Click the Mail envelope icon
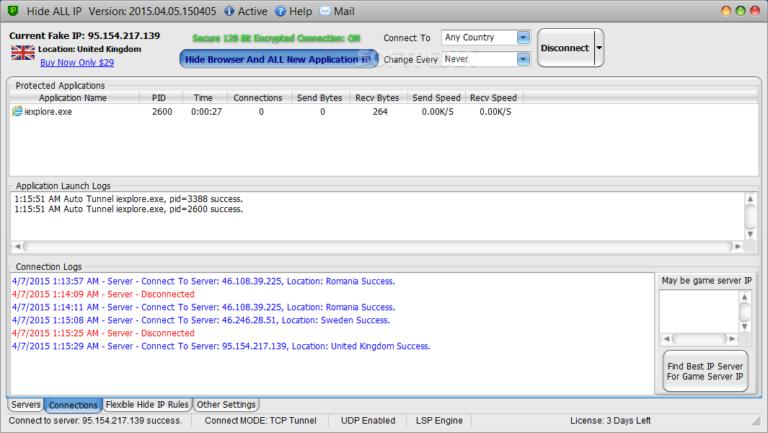The image size is (768, 433). point(325,11)
